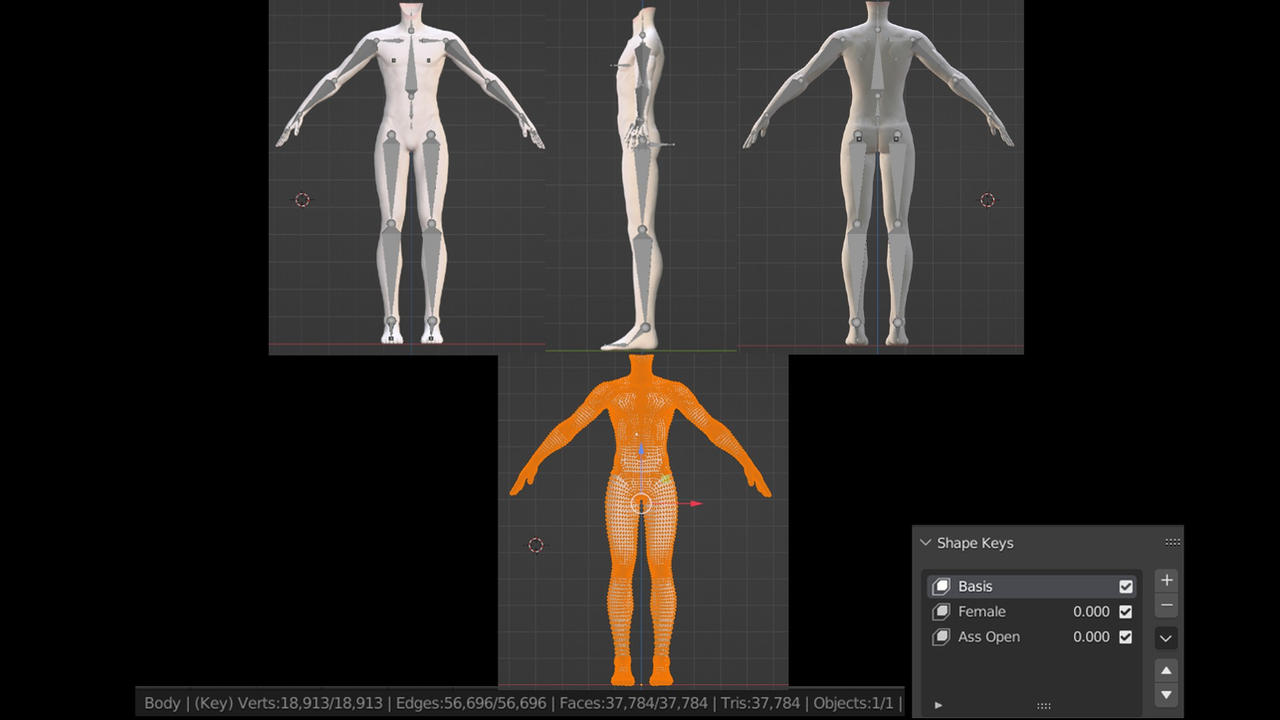The height and width of the screenshot is (720, 1280).
Task: Expand the shape key list filter options
Action: point(938,705)
